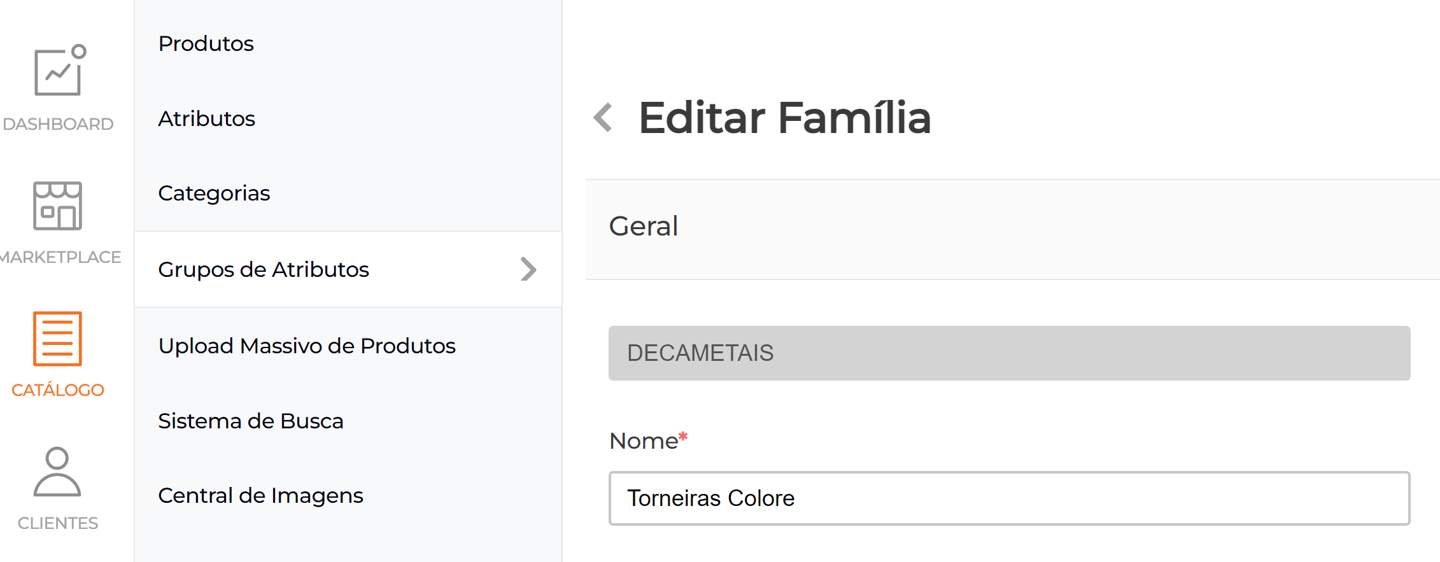Expand the Grupos de Atributos chevron

528,269
